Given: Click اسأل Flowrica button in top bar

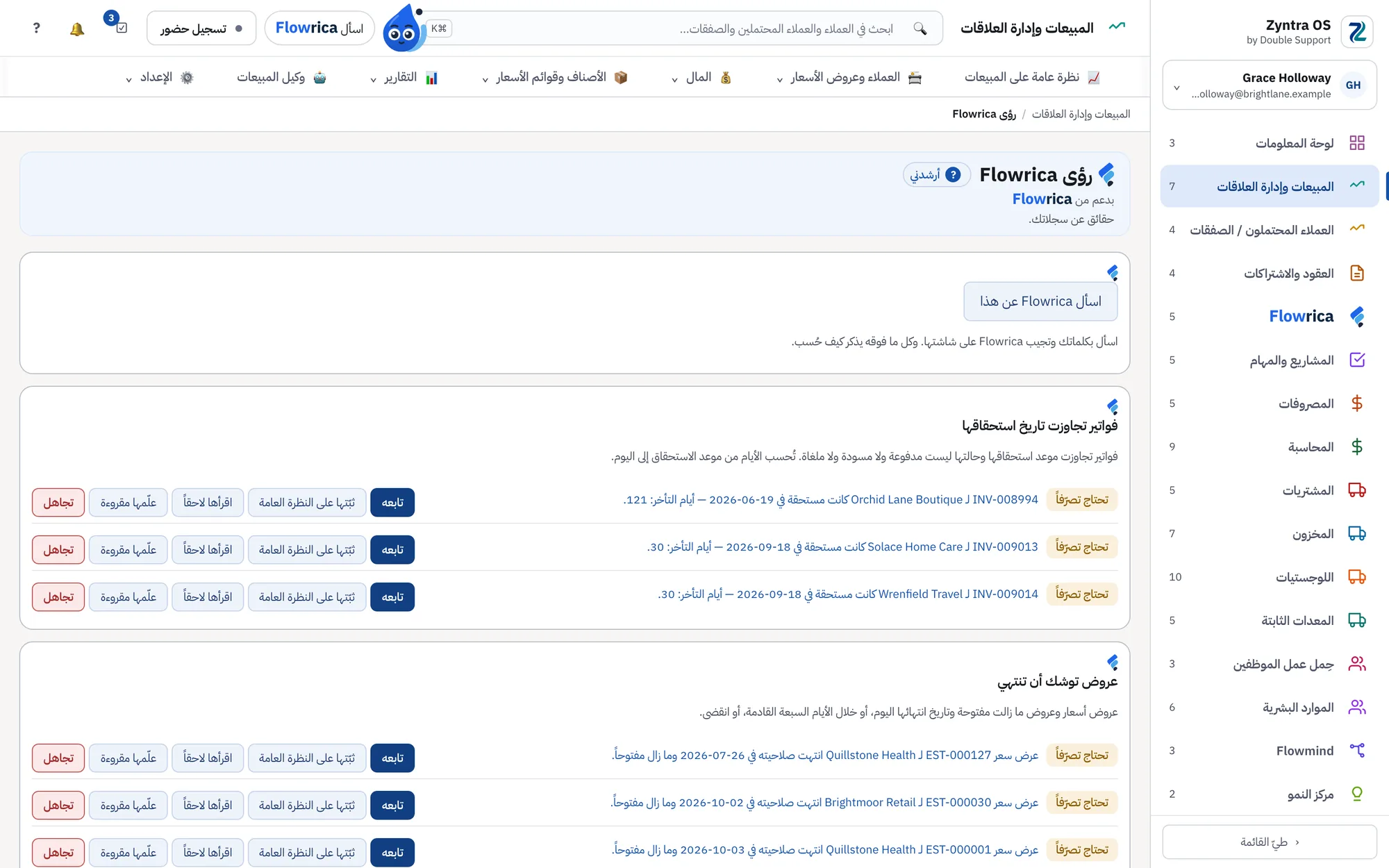Looking at the screenshot, I should [x=319, y=28].
